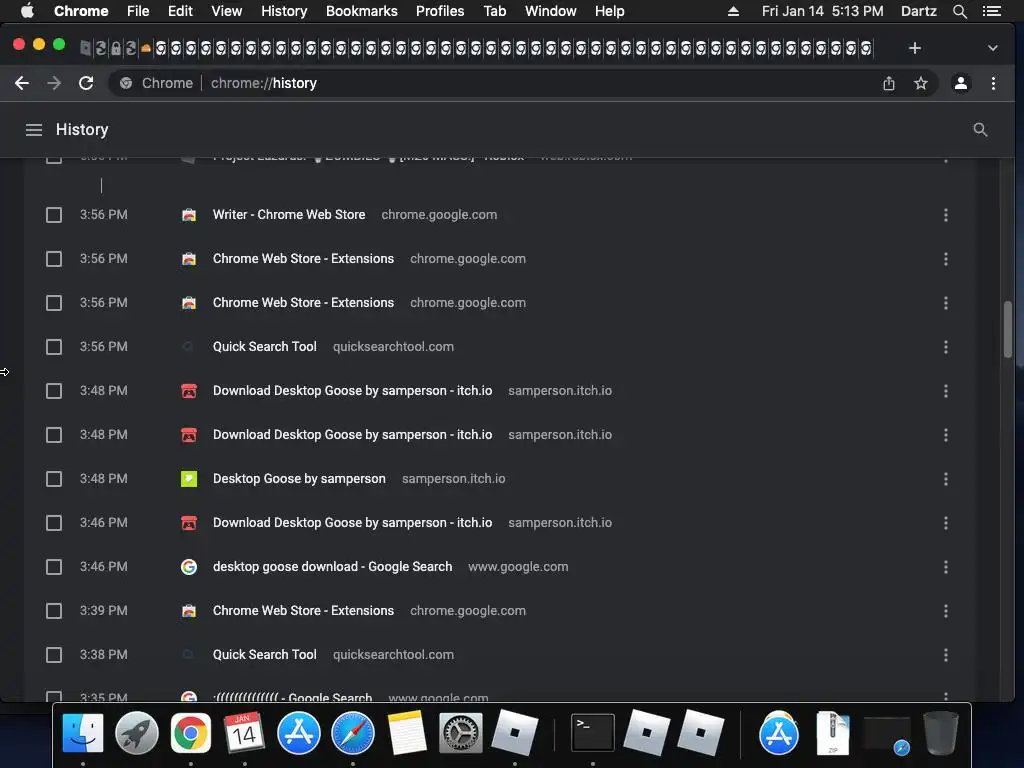Viewport: 1024px width, 768px height.
Task: Open desktop goose download - Google Search link
Action: [332, 567]
